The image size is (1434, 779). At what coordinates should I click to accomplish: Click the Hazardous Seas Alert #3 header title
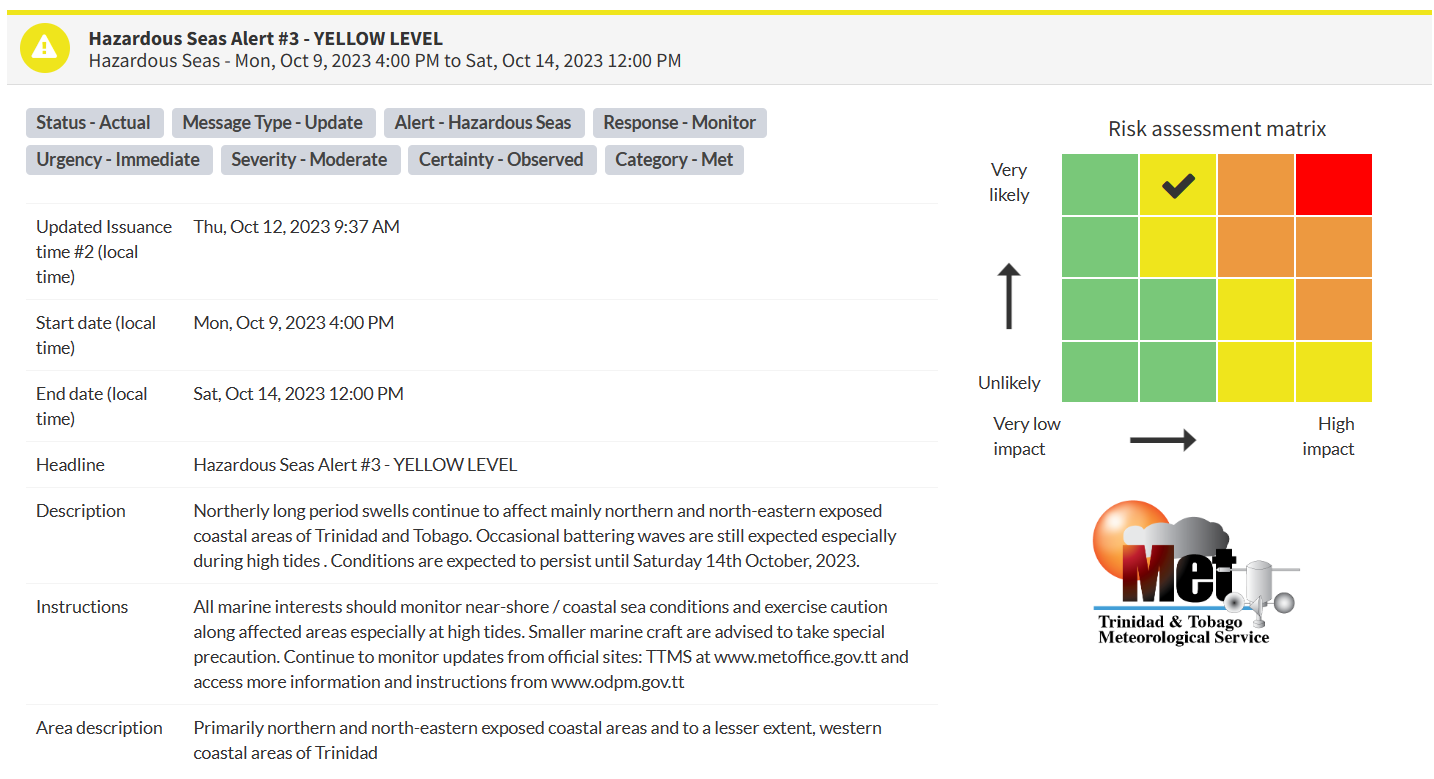pos(266,39)
